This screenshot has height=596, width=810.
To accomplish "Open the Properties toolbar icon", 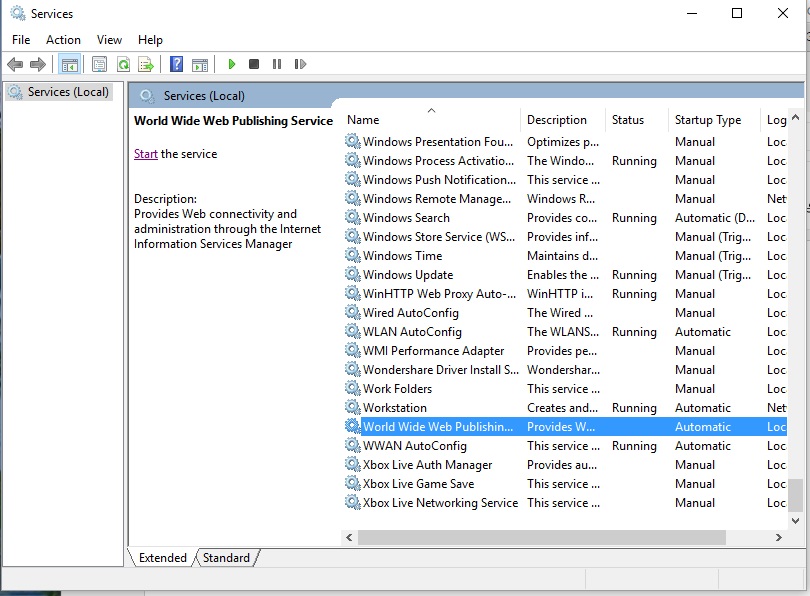I will click(99, 65).
